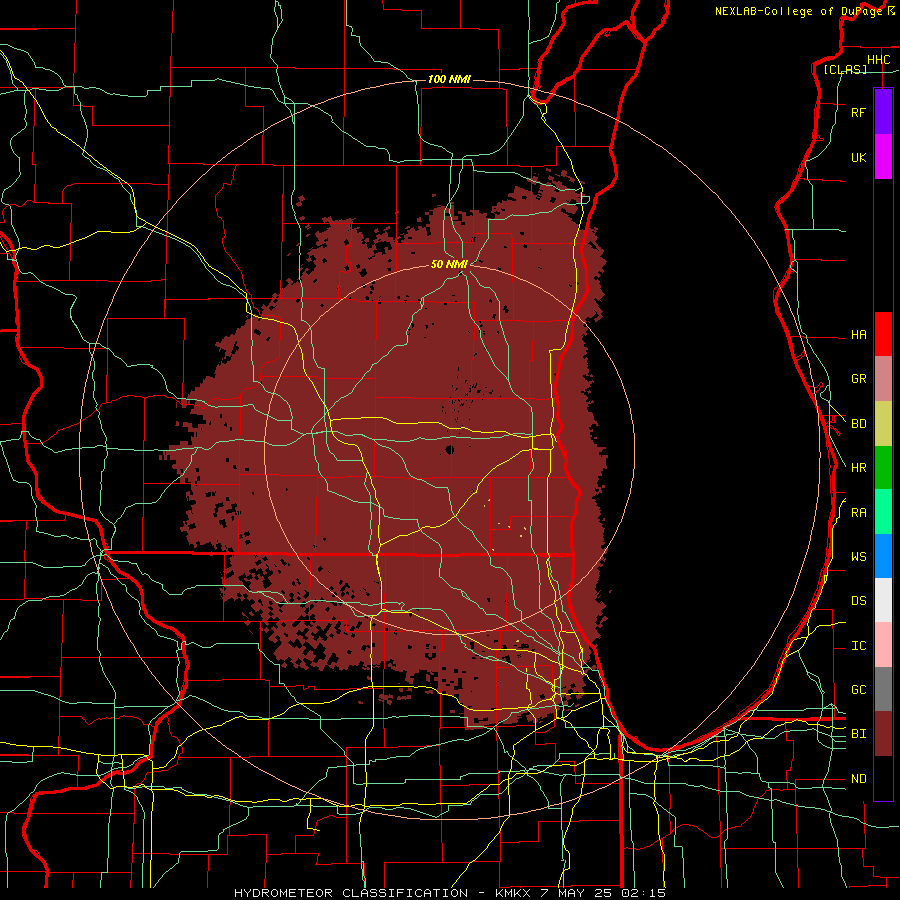Click the WS legend label
Image resolution: width=900 pixels, height=900 pixels.
click(x=859, y=557)
